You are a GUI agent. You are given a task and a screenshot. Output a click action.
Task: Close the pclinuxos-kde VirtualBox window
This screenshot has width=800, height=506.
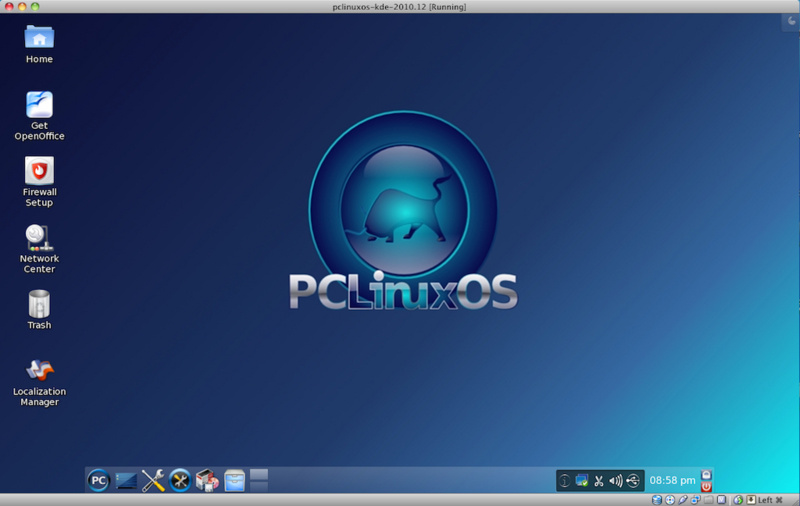pyautogui.click(x=9, y=7)
